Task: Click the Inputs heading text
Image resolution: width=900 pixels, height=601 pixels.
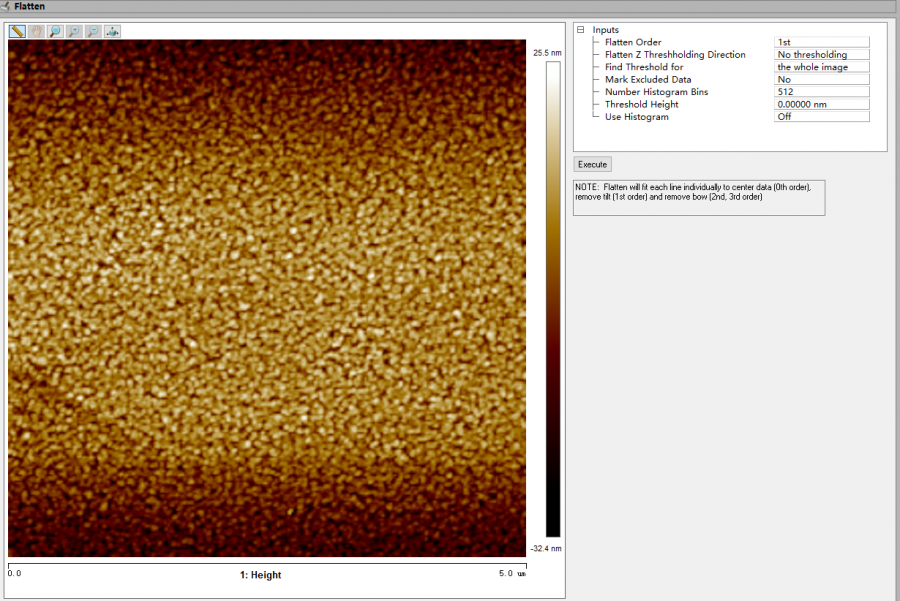Action: [x=606, y=29]
